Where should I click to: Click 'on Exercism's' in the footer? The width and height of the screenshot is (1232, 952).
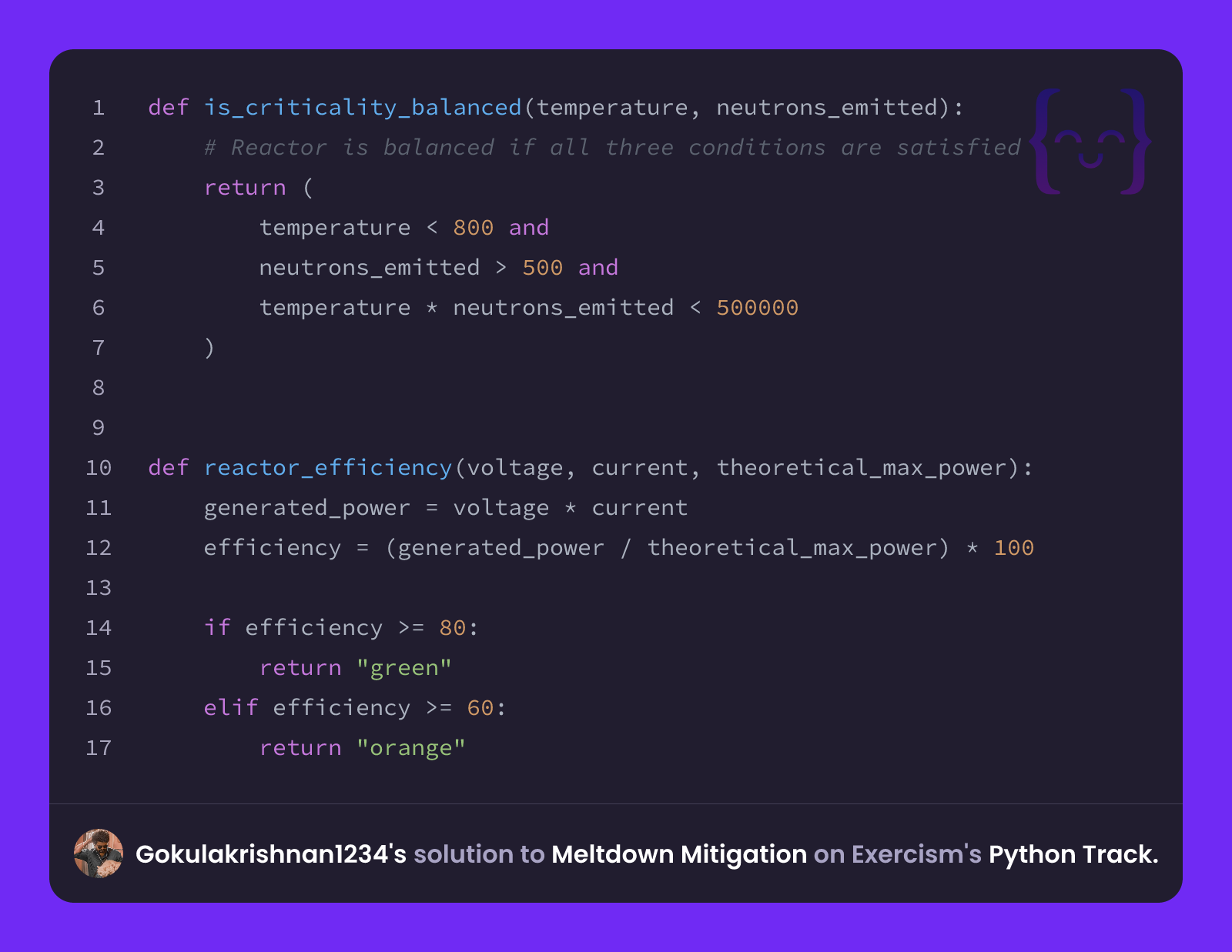tap(898, 854)
